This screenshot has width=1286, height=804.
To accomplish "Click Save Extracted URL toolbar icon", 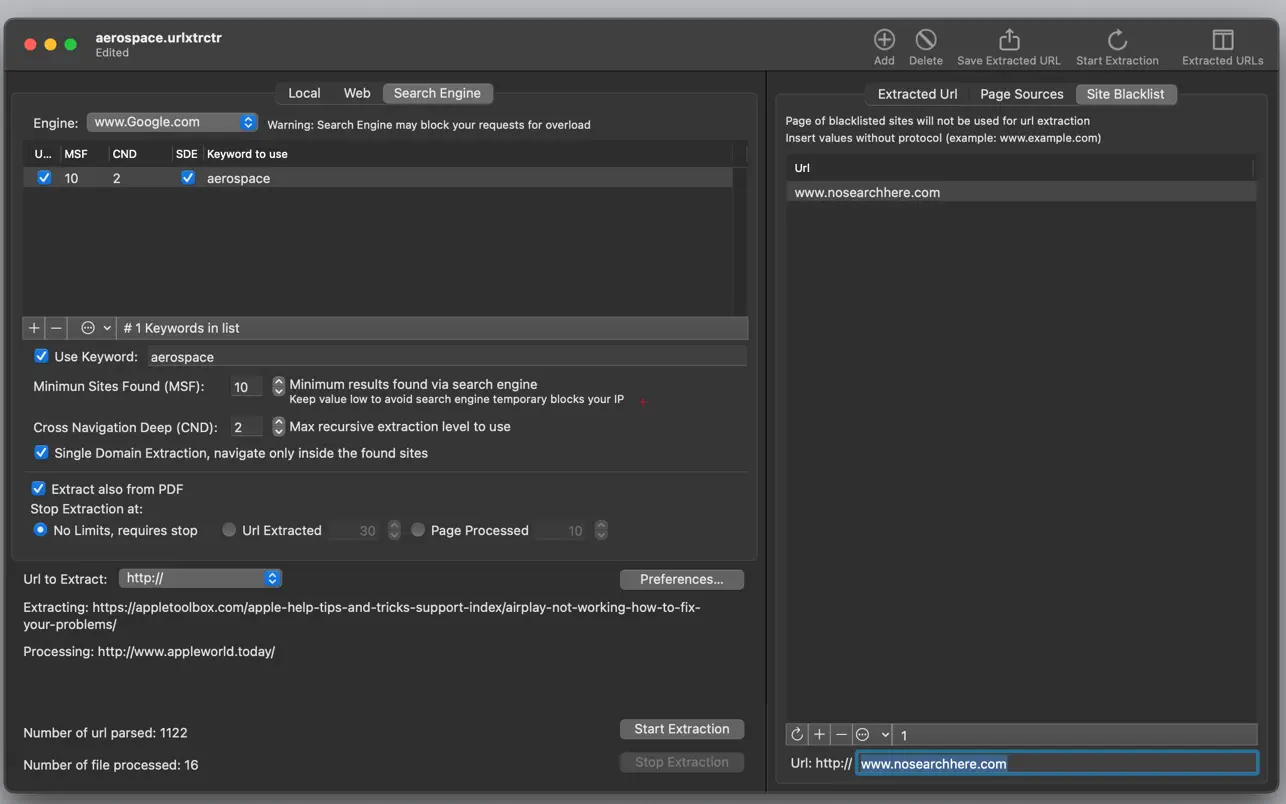I will [x=1008, y=40].
